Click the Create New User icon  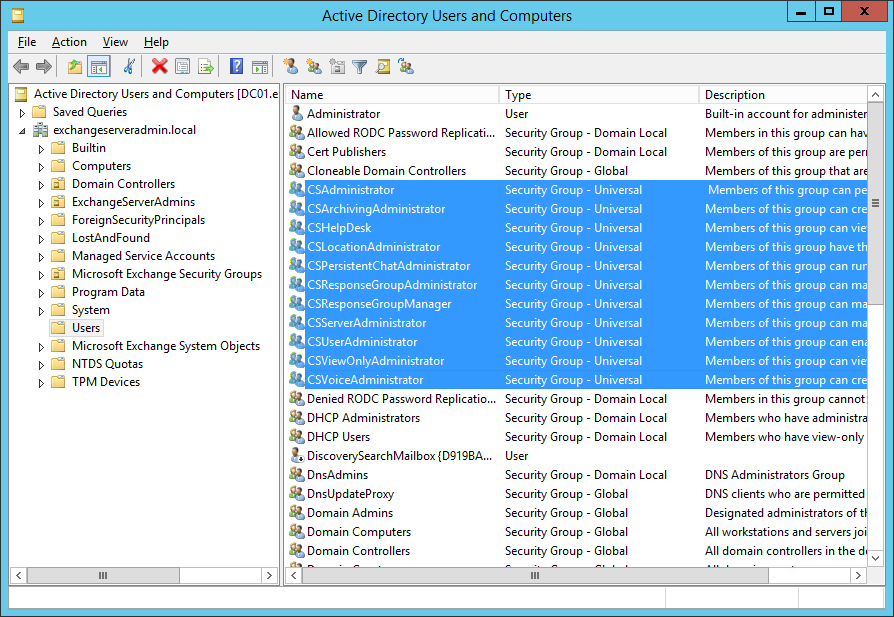pyautogui.click(x=291, y=67)
